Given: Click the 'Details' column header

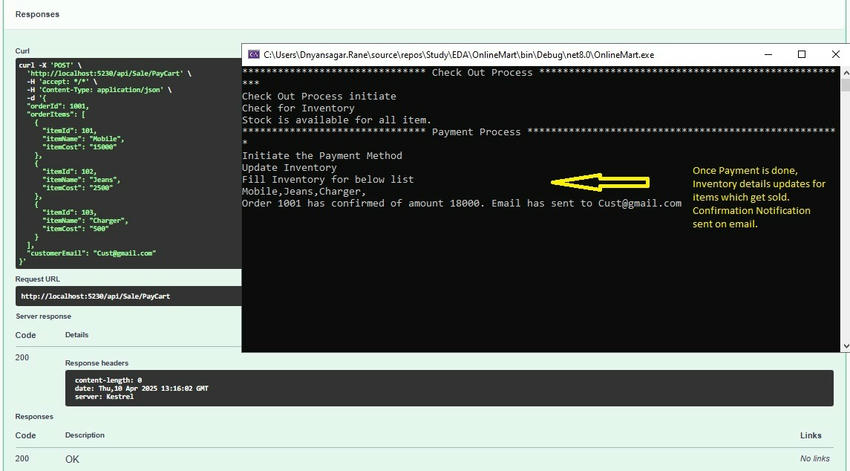Looking at the screenshot, I should (x=76, y=335).
